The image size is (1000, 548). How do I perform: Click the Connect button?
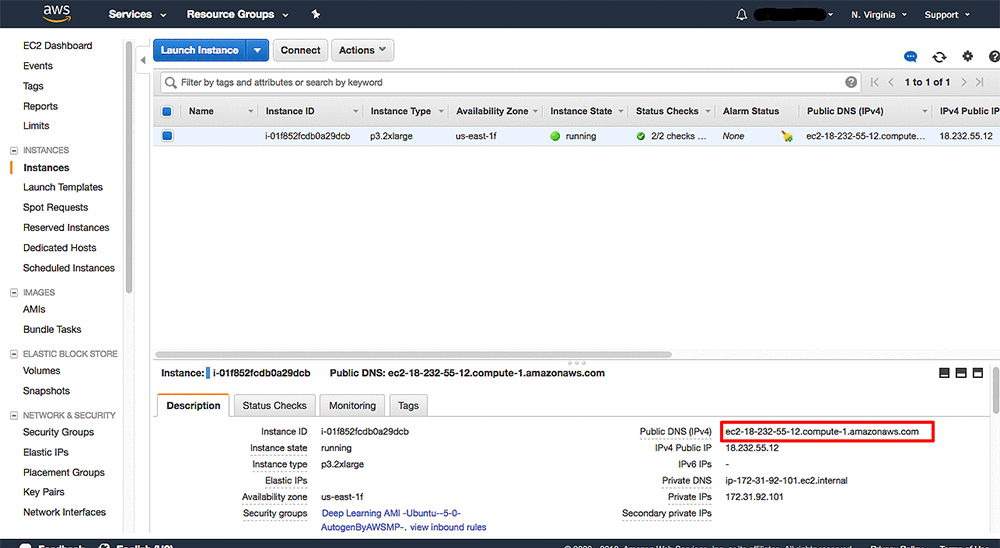click(300, 50)
